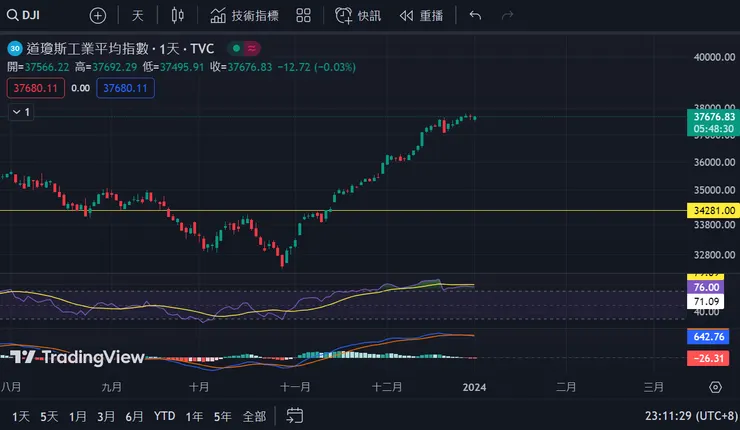Select the 1月 date range
The image size is (740, 430).
(x=77, y=416)
